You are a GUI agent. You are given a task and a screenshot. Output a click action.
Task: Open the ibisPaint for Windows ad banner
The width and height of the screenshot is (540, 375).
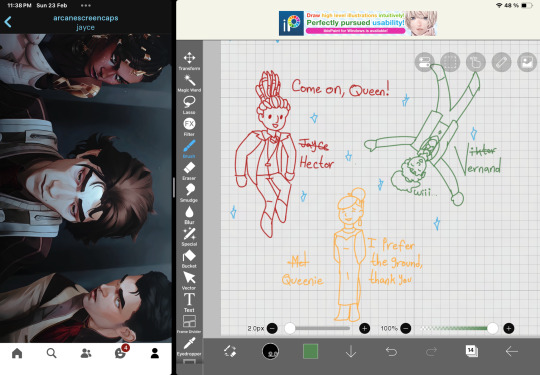[358, 23]
